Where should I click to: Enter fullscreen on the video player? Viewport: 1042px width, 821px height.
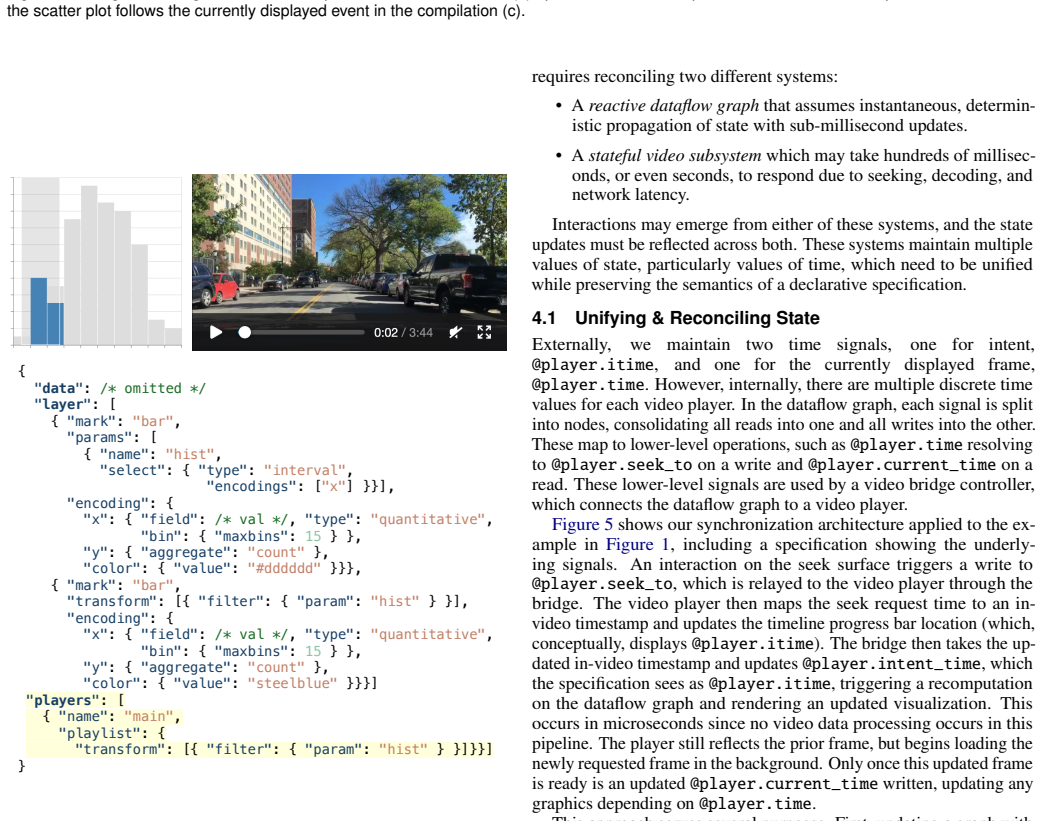point(484,332)
